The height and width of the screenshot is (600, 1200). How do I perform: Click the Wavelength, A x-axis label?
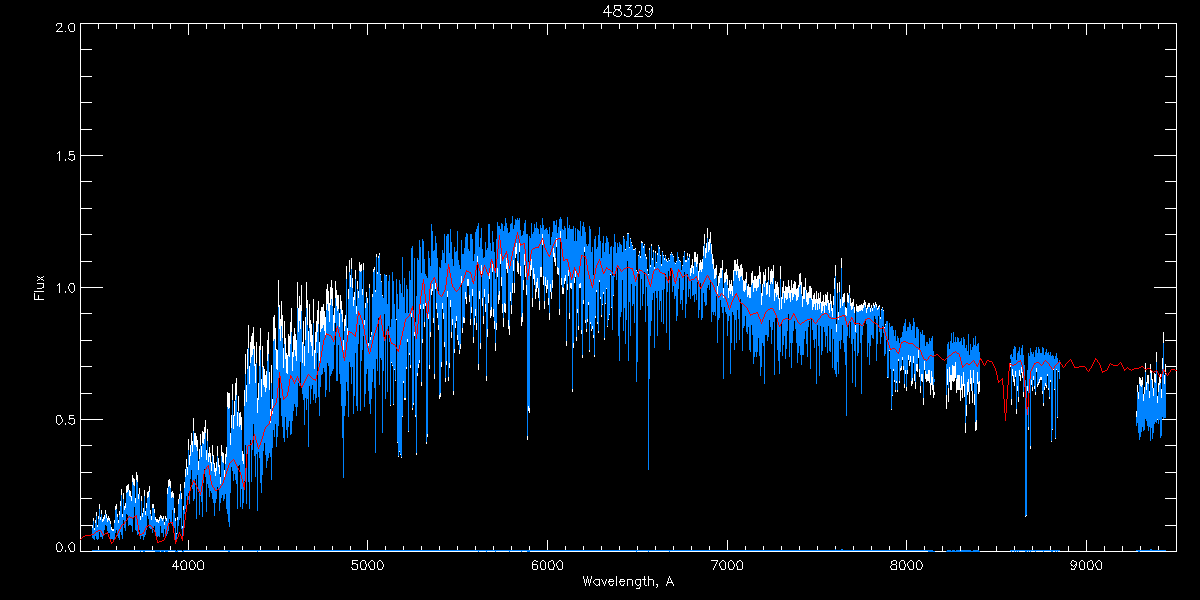coord(627,582)
